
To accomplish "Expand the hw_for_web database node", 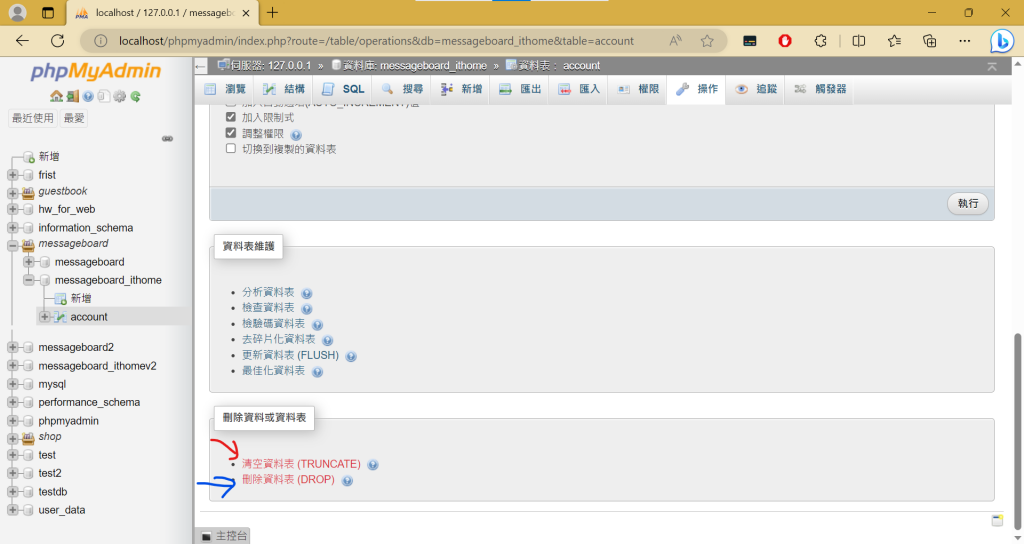I will click(x=12, y=209).
